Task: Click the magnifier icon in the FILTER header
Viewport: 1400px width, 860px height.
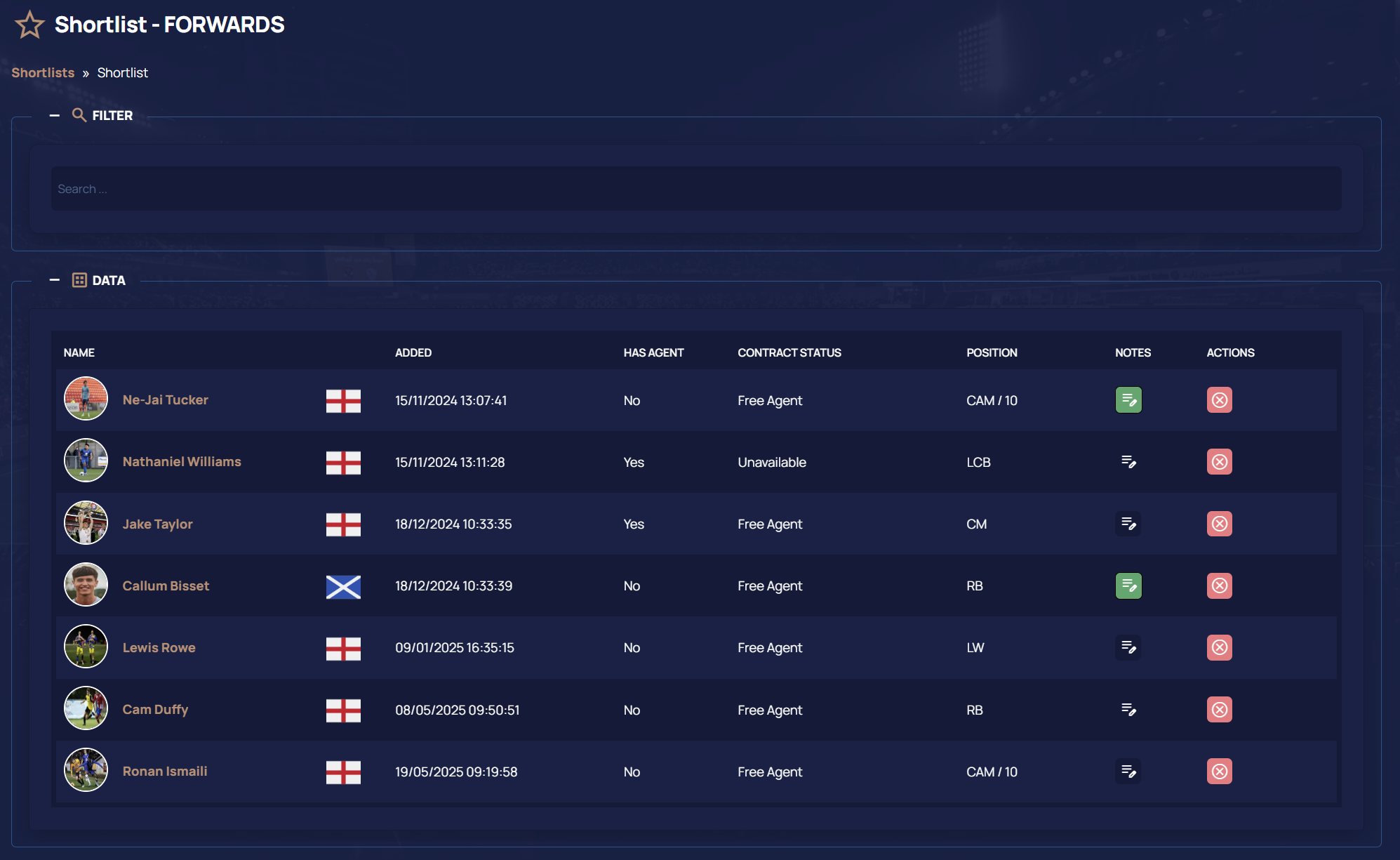Action: (79, 114)
